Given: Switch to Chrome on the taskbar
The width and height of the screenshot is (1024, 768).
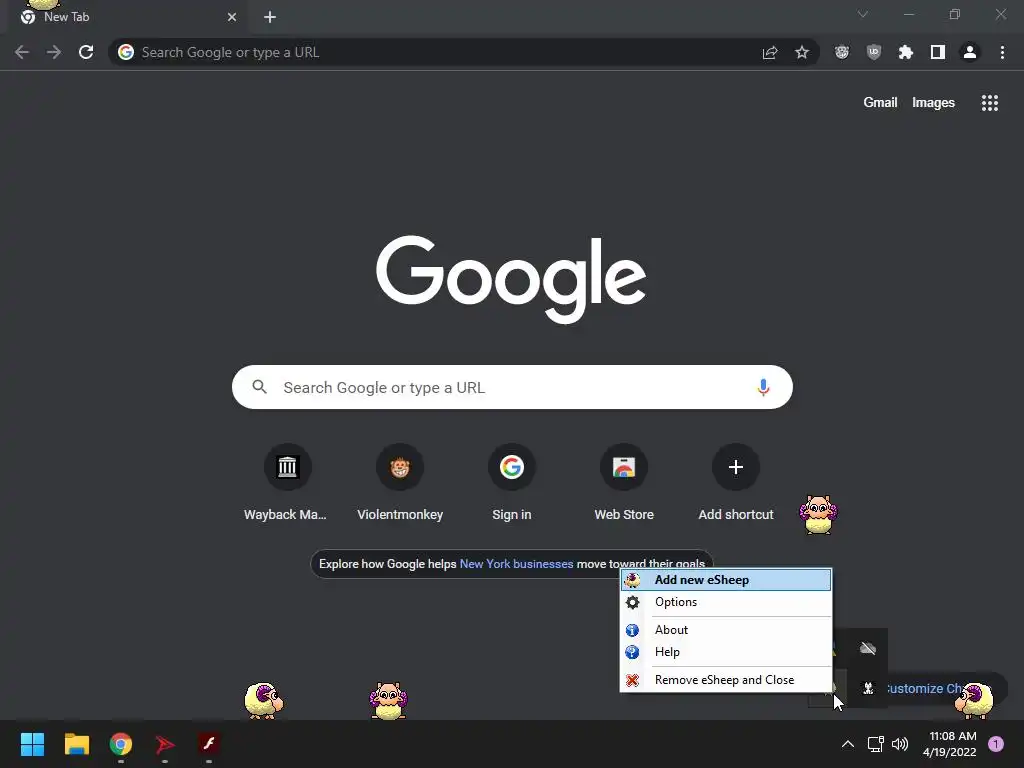Looking at the screenshot, I should coord(121,744).
